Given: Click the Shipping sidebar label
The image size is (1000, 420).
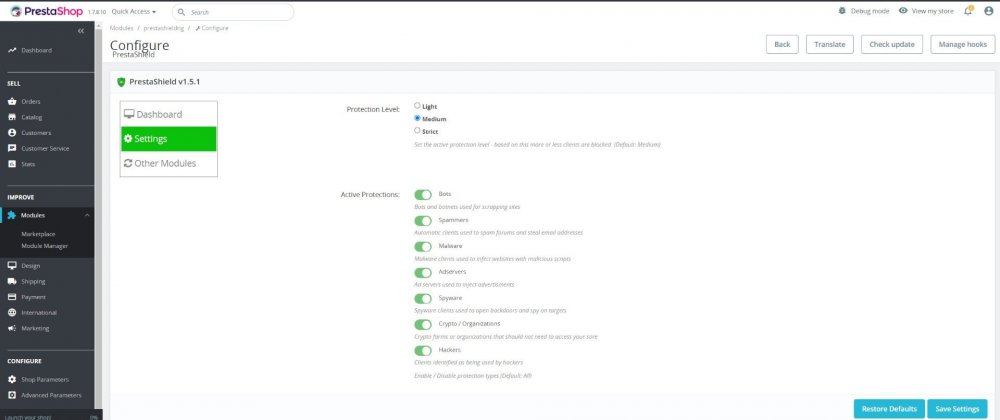Looking at the screenshot, I should coord(33,282).
